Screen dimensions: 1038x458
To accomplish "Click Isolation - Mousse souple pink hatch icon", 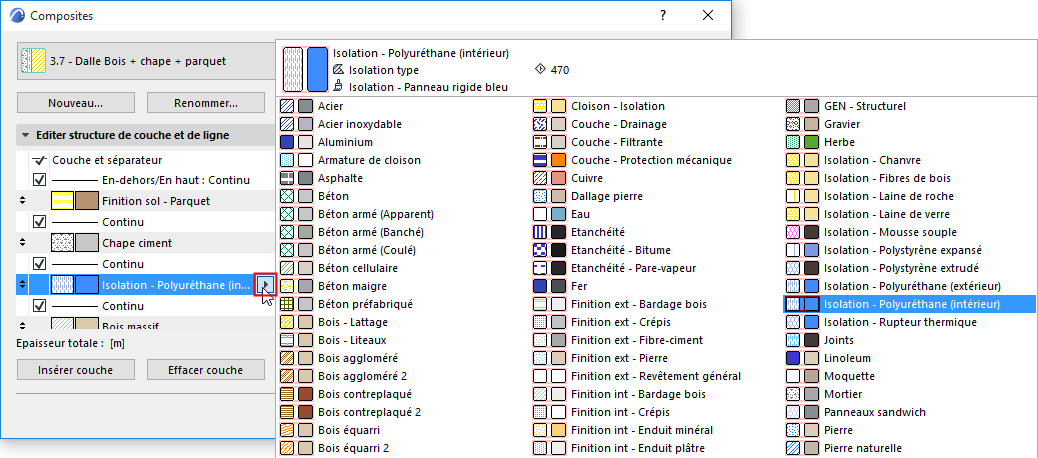I will coord(792,232).
